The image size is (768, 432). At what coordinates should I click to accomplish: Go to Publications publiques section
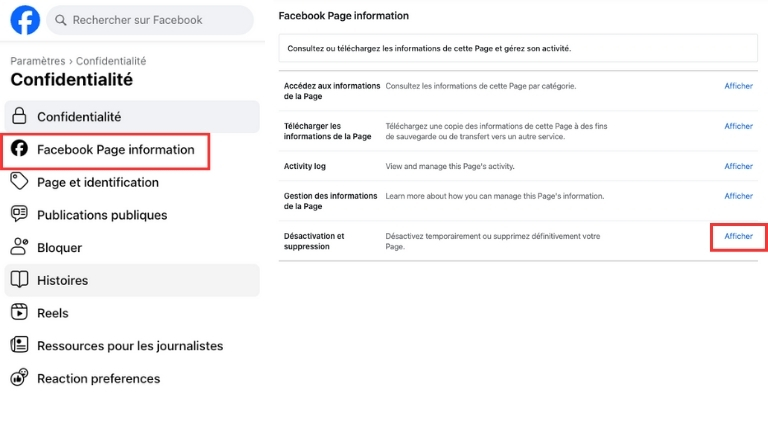132,215
